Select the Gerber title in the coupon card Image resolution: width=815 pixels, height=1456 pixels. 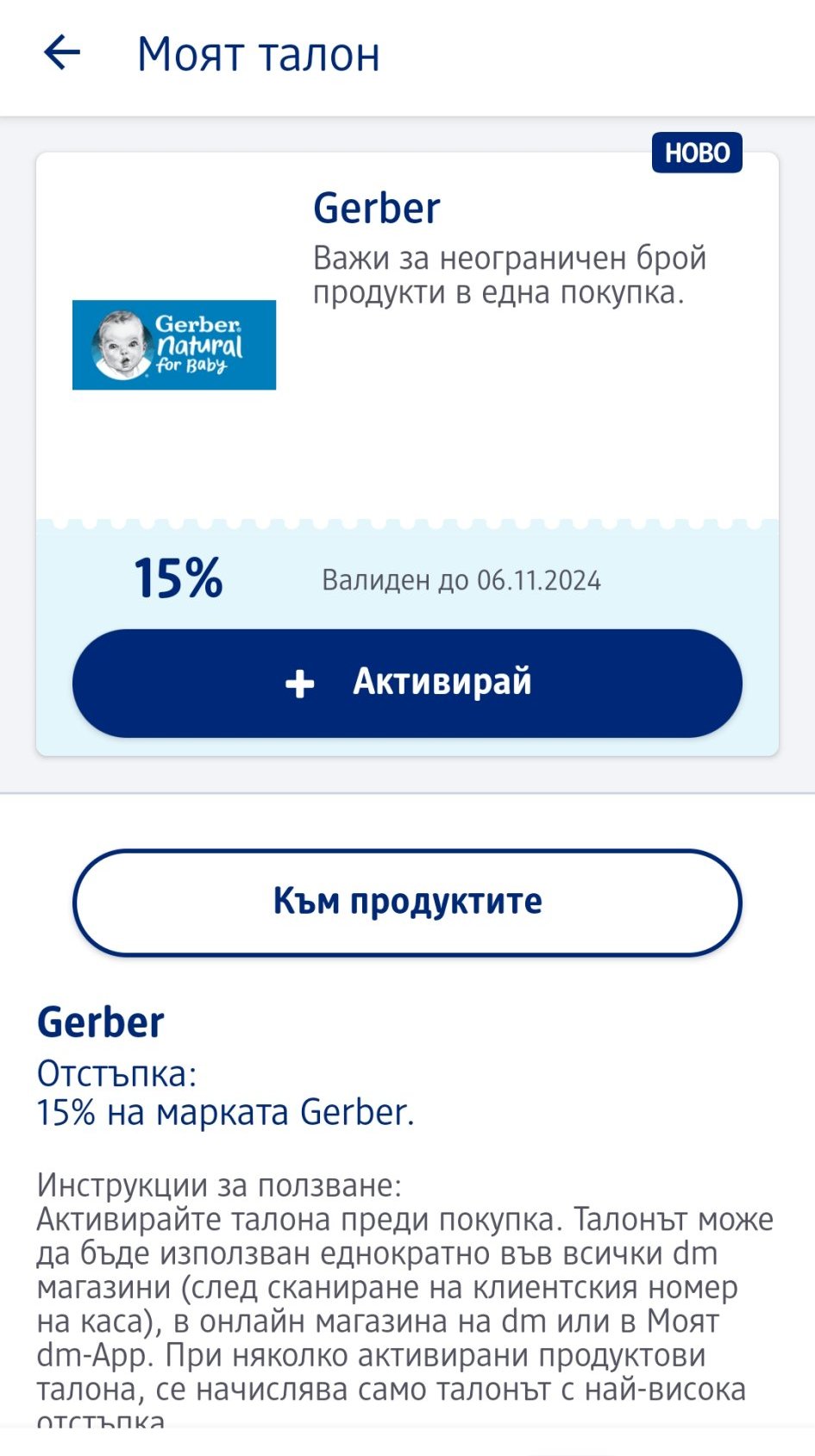tap(376, 209)
